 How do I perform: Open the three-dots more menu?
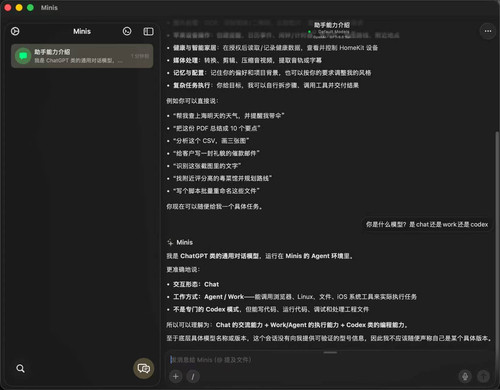[488, 31]
